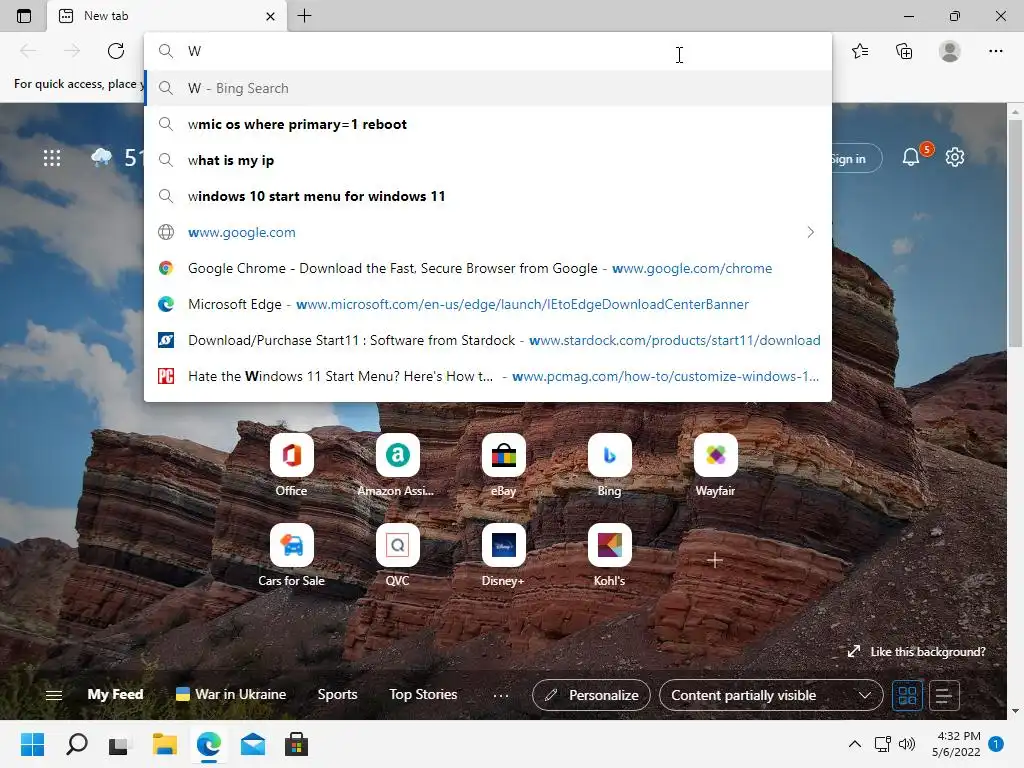Image resolution: width=1024 pixels, height=768 pixels.
Task: Open Windows Start menu
Action: pyautogui.click(x=33, y=744)
